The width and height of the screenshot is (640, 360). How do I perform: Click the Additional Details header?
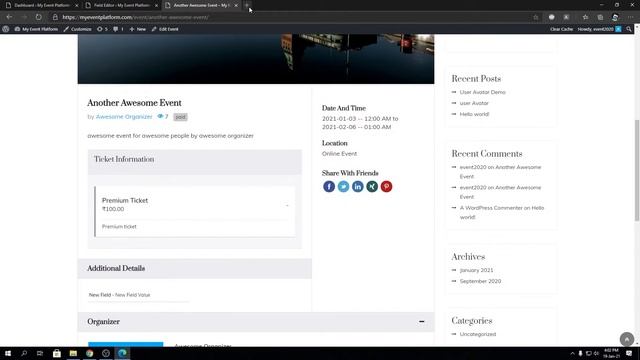(x=195, y=269)
